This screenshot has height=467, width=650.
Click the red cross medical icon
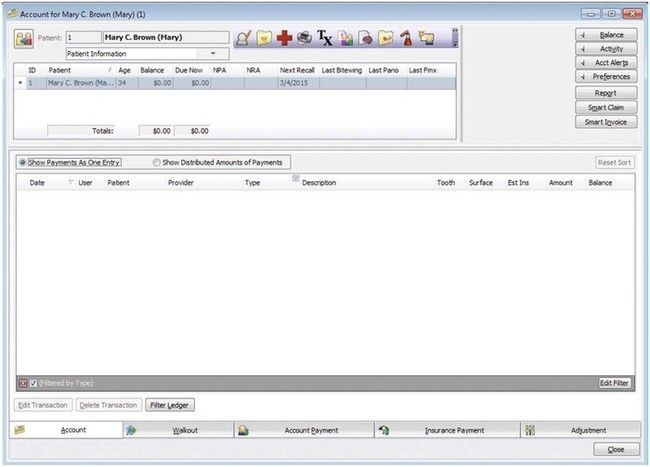(x=284, y=39)
